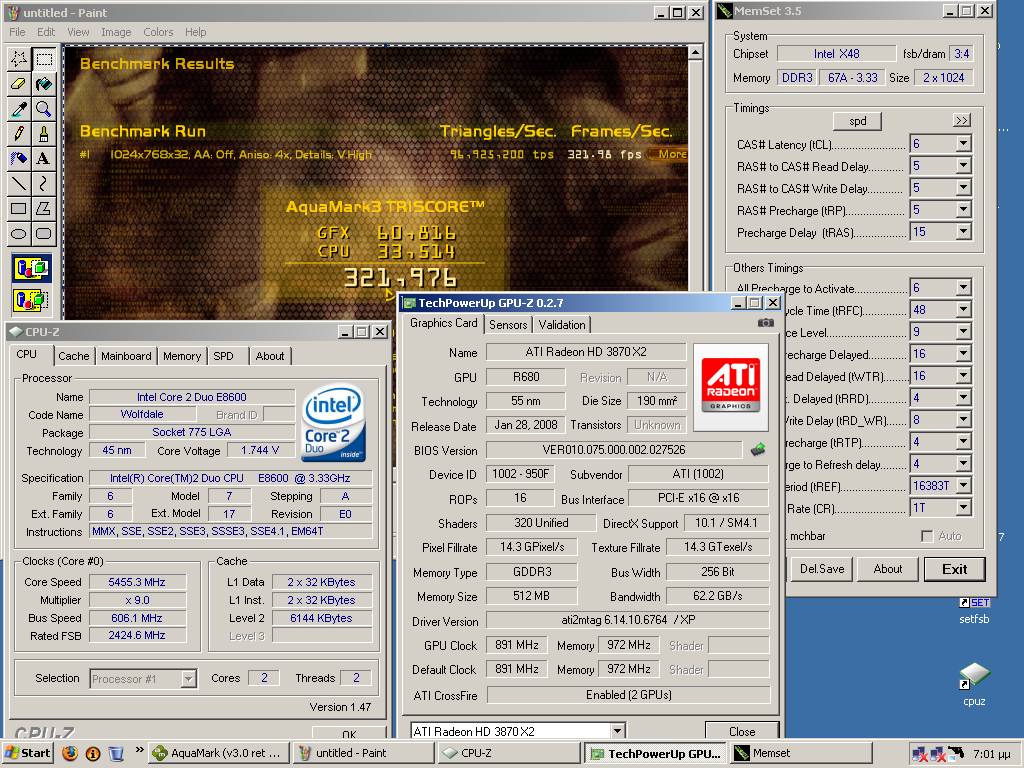Open the cpuz desktop shortcut
Image resolution: width=1024 pixels, height=768 pixels.
click(974, 684)
